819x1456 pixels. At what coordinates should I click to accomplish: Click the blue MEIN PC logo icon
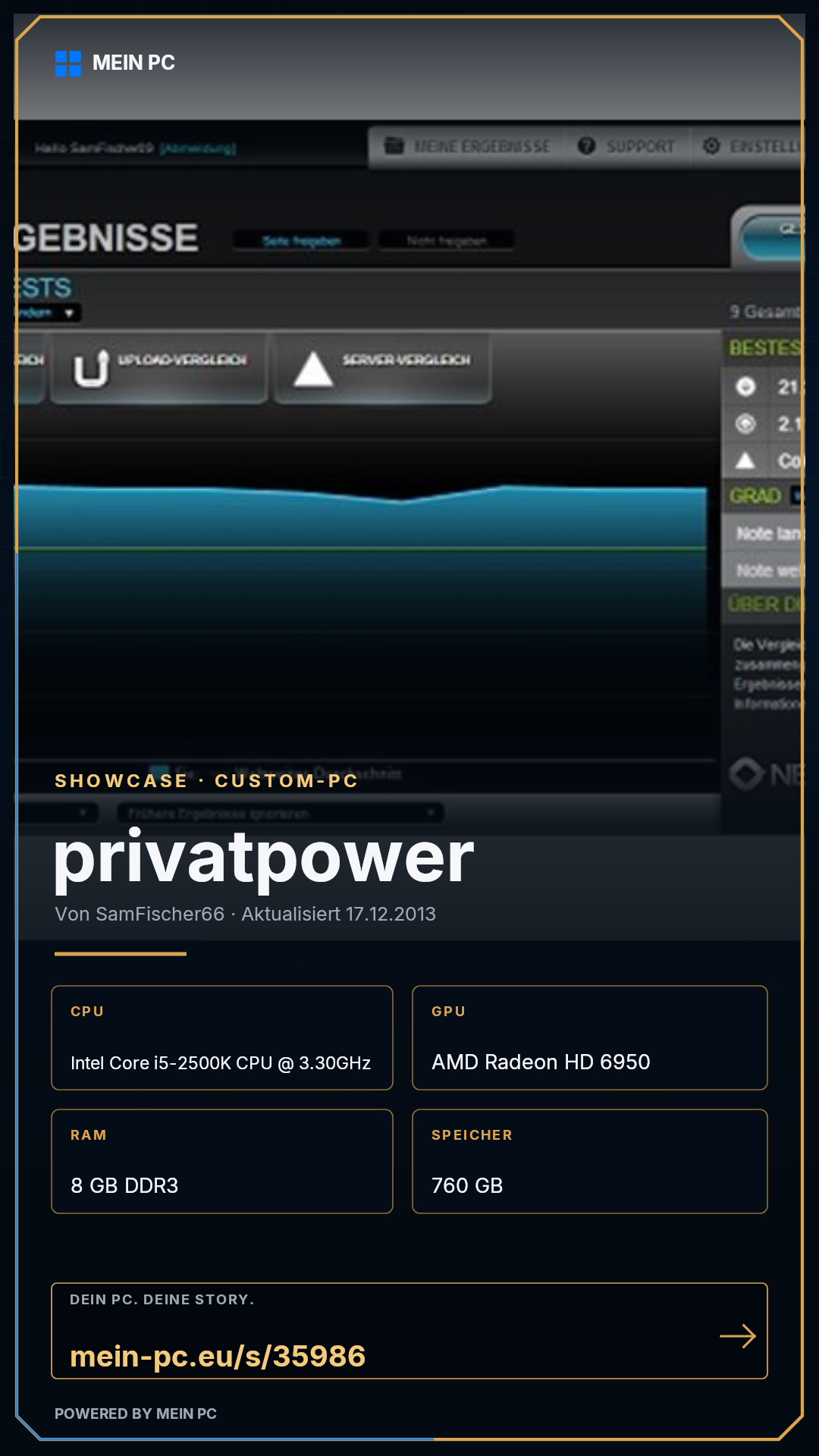tap(68, 64)
